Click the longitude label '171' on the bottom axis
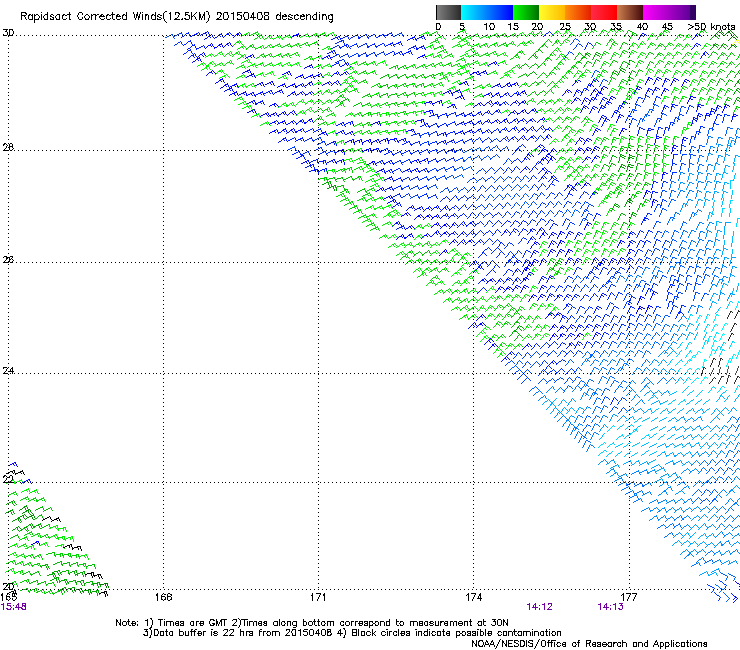 coord(318,597)
